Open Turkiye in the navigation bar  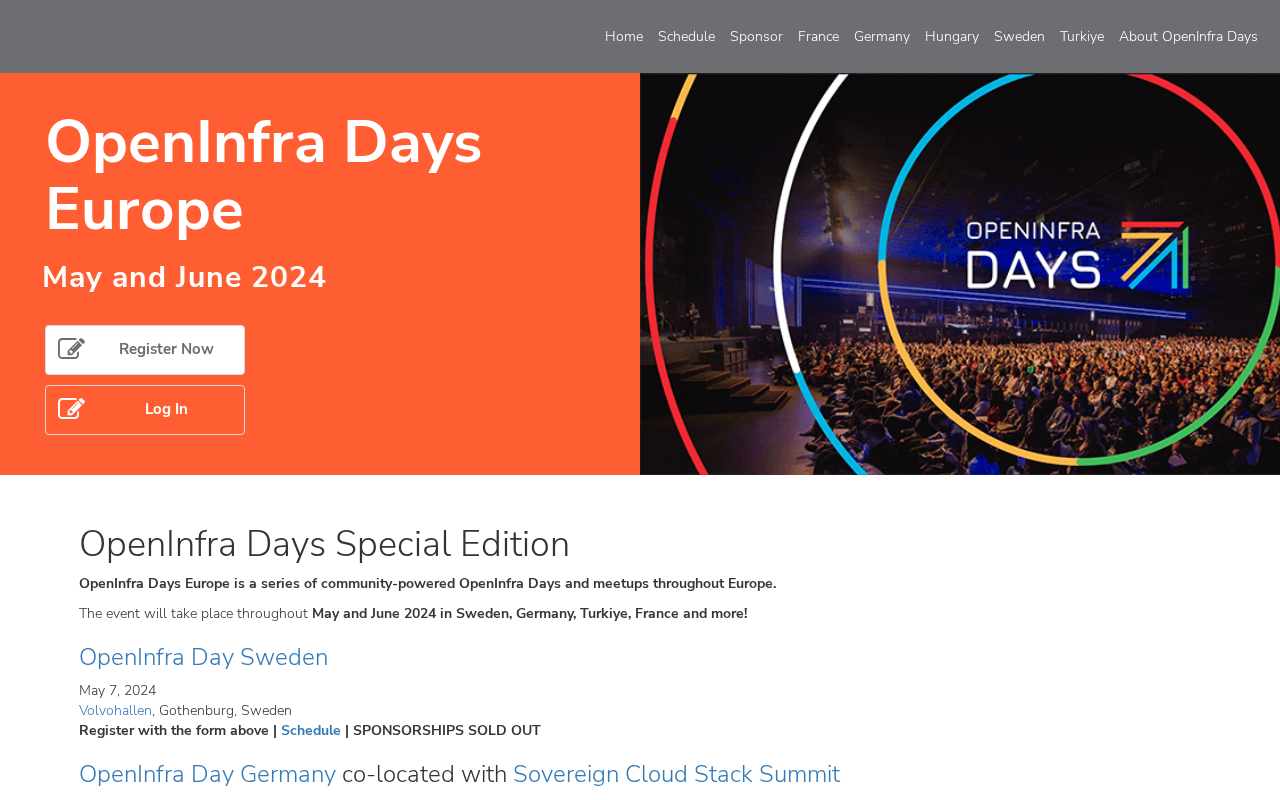(1081, 37)
